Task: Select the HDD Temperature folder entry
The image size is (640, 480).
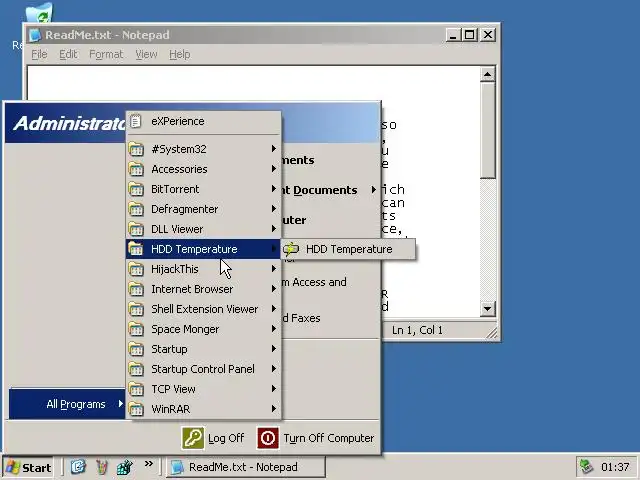Action: coord(203,249)
